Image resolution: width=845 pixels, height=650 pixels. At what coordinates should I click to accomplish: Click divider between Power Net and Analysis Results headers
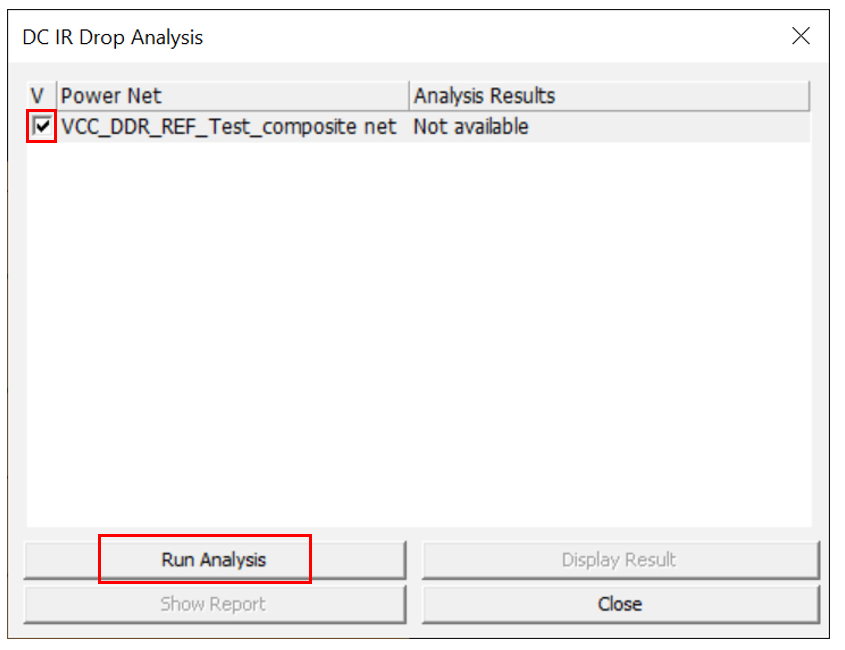coord(410,96)
